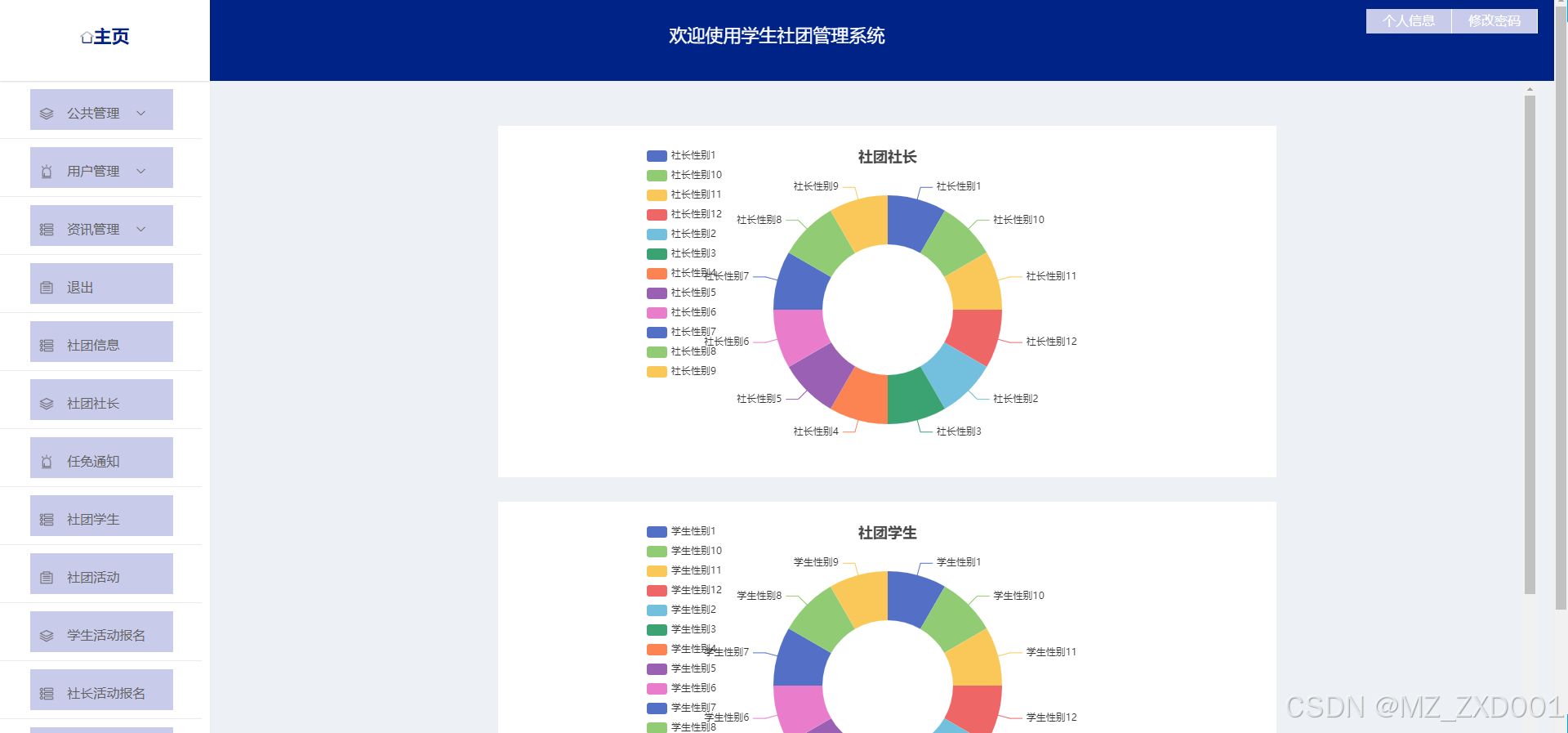Click the 社团社长 chart title

[887, 157]
